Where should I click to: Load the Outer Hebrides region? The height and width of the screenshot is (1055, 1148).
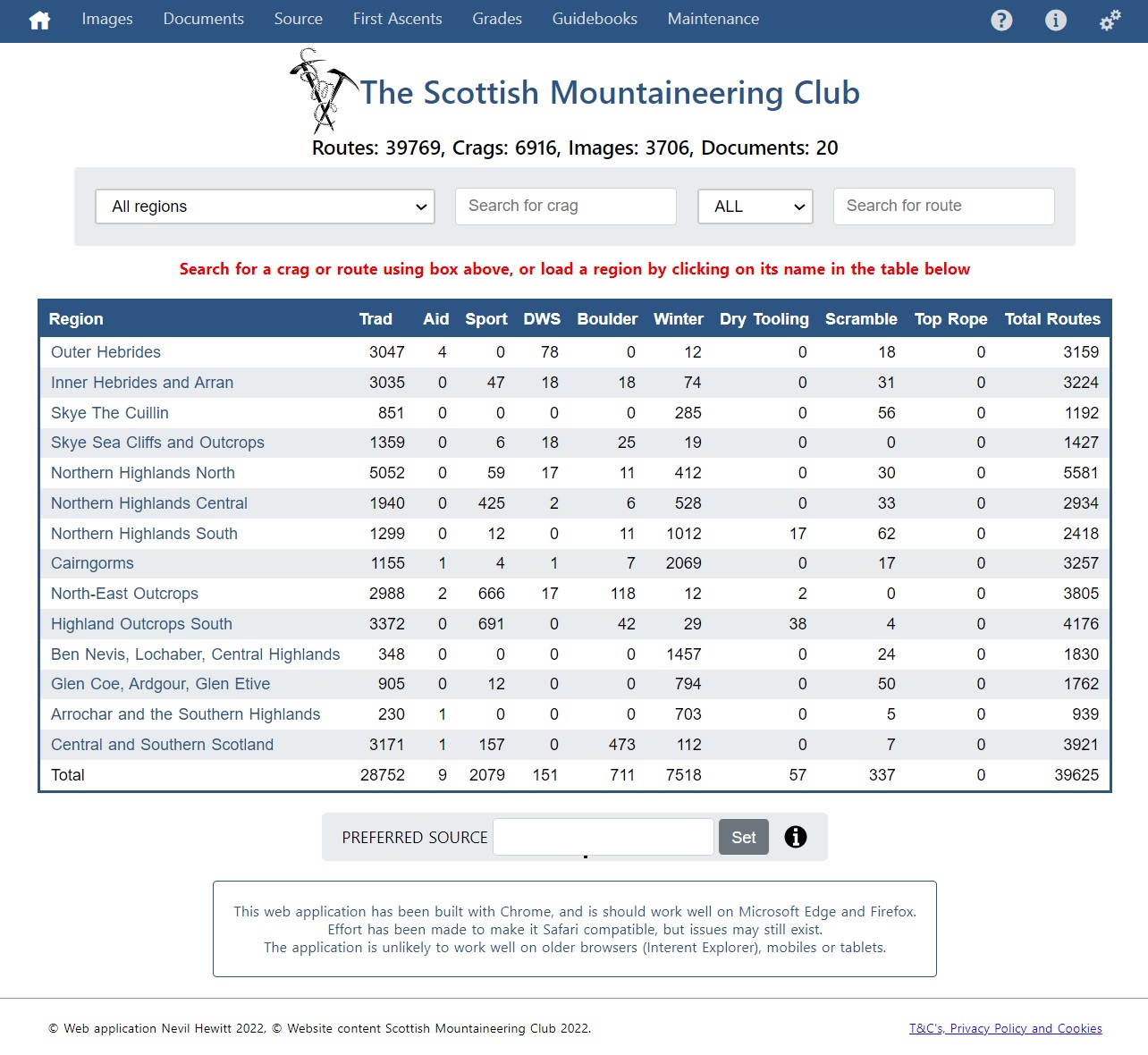point(106,352)
